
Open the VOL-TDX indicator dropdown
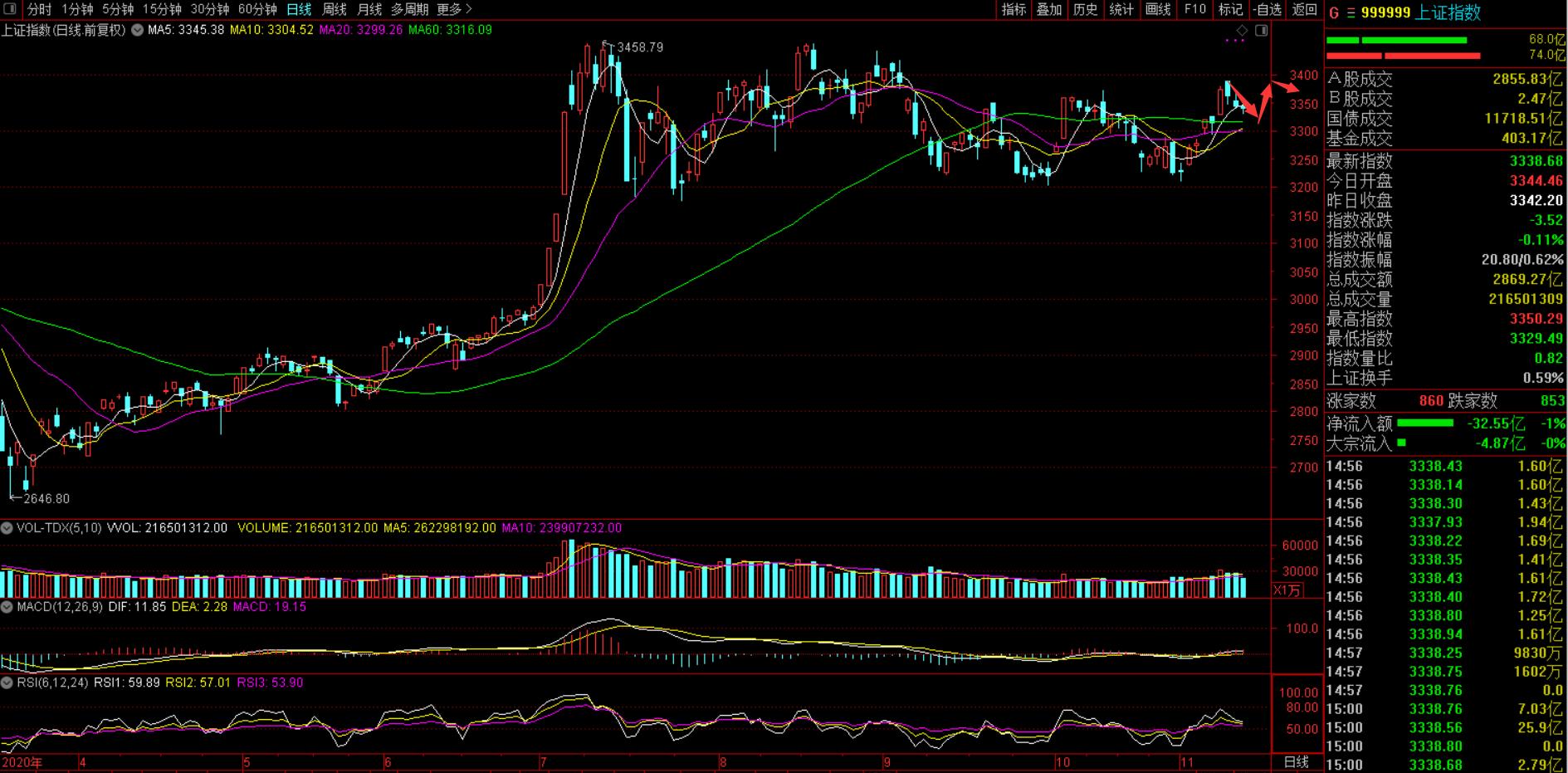7,528
